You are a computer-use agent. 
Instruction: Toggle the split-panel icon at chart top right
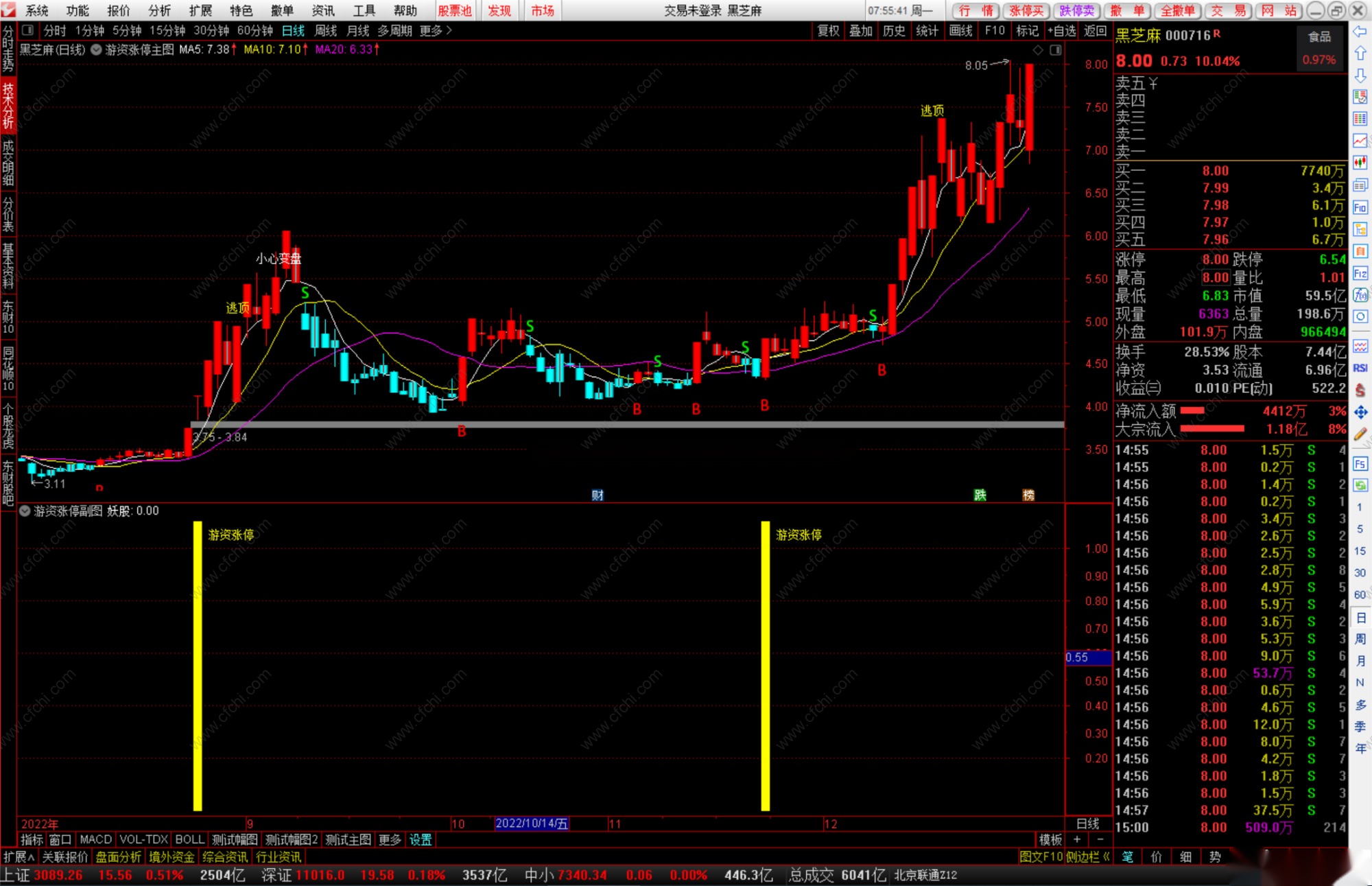coord(1056,50)
